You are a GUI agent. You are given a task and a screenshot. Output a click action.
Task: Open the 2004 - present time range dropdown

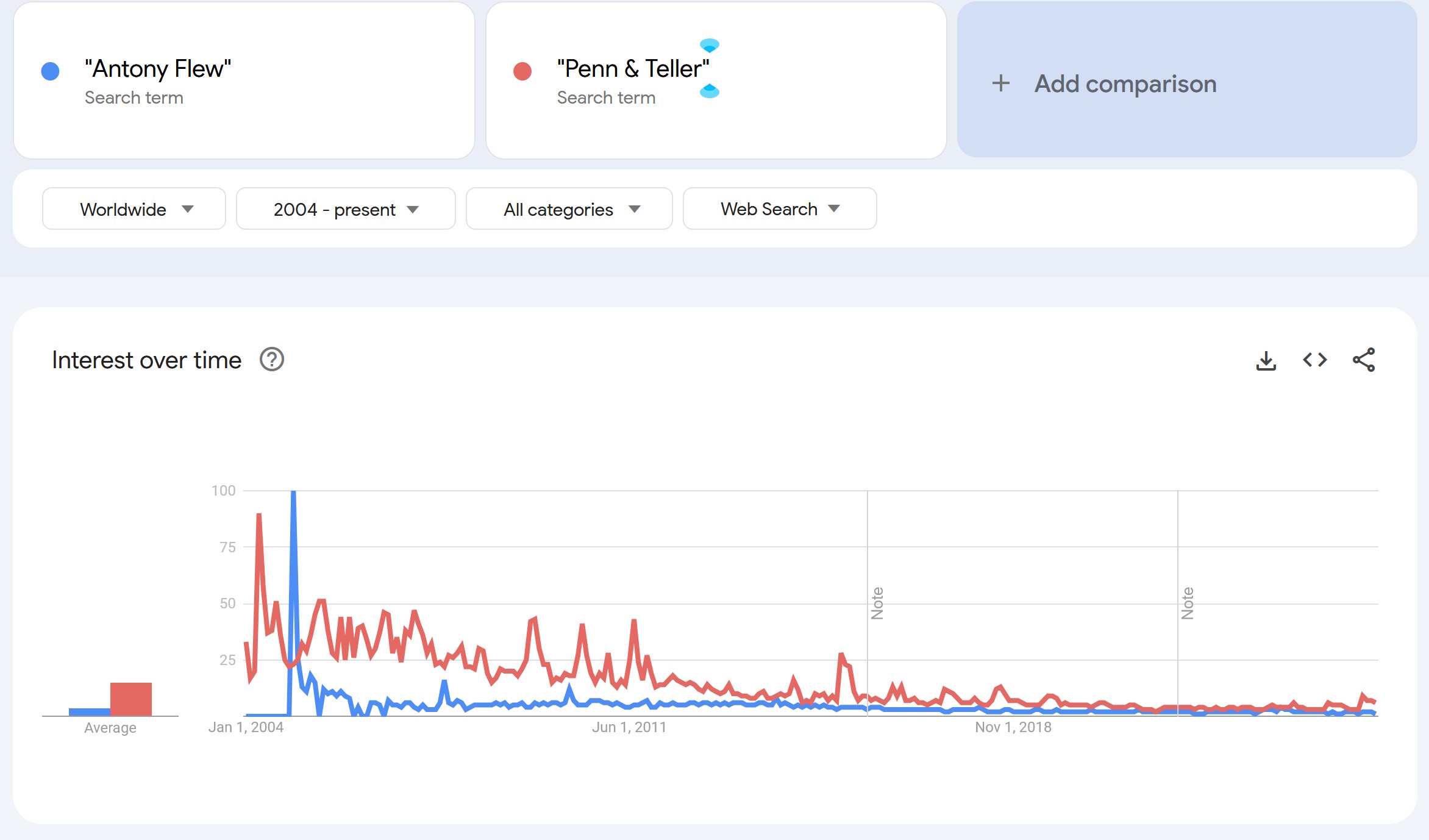(346, 209)
